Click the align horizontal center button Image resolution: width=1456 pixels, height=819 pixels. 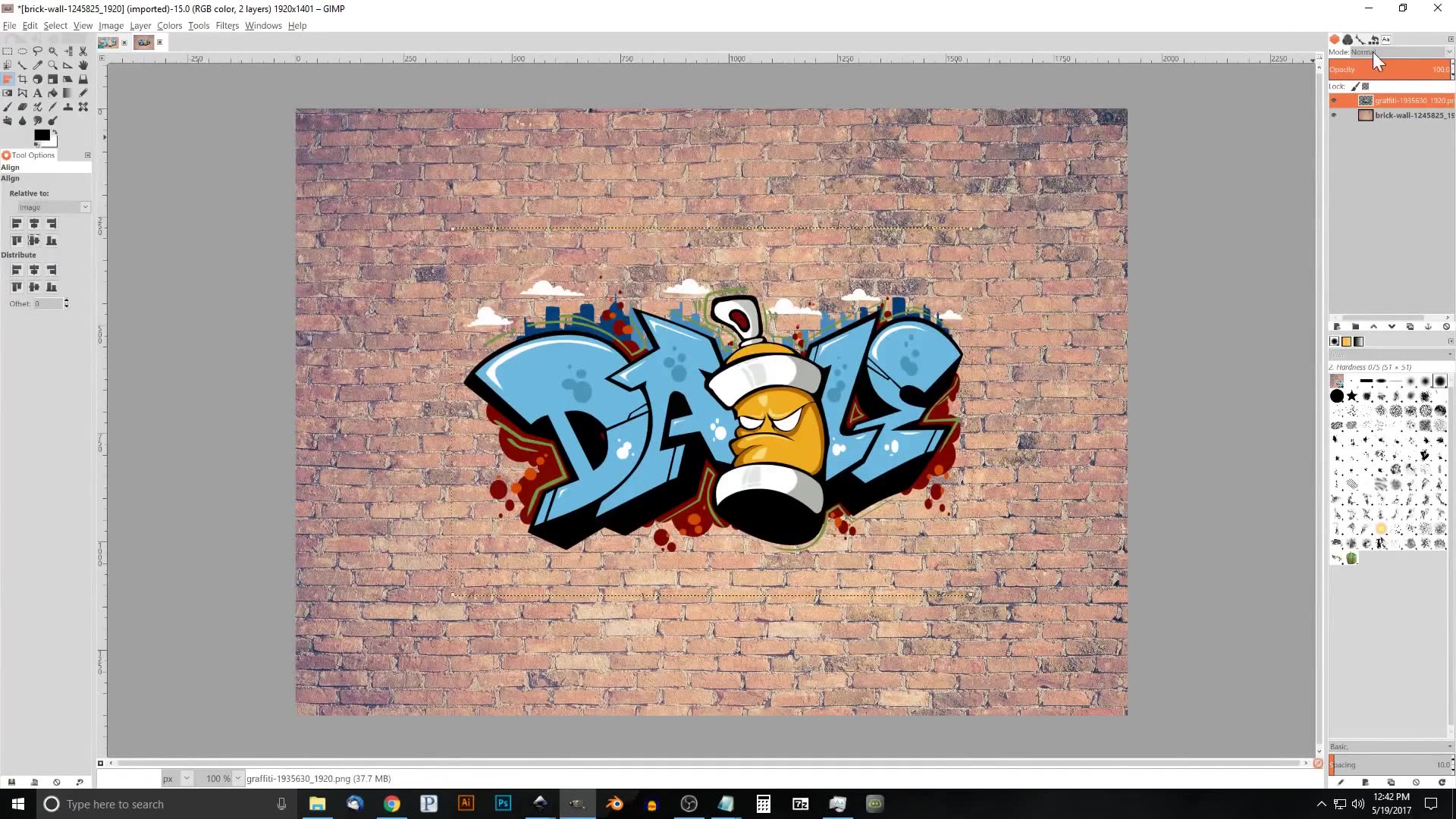[34, 224]
